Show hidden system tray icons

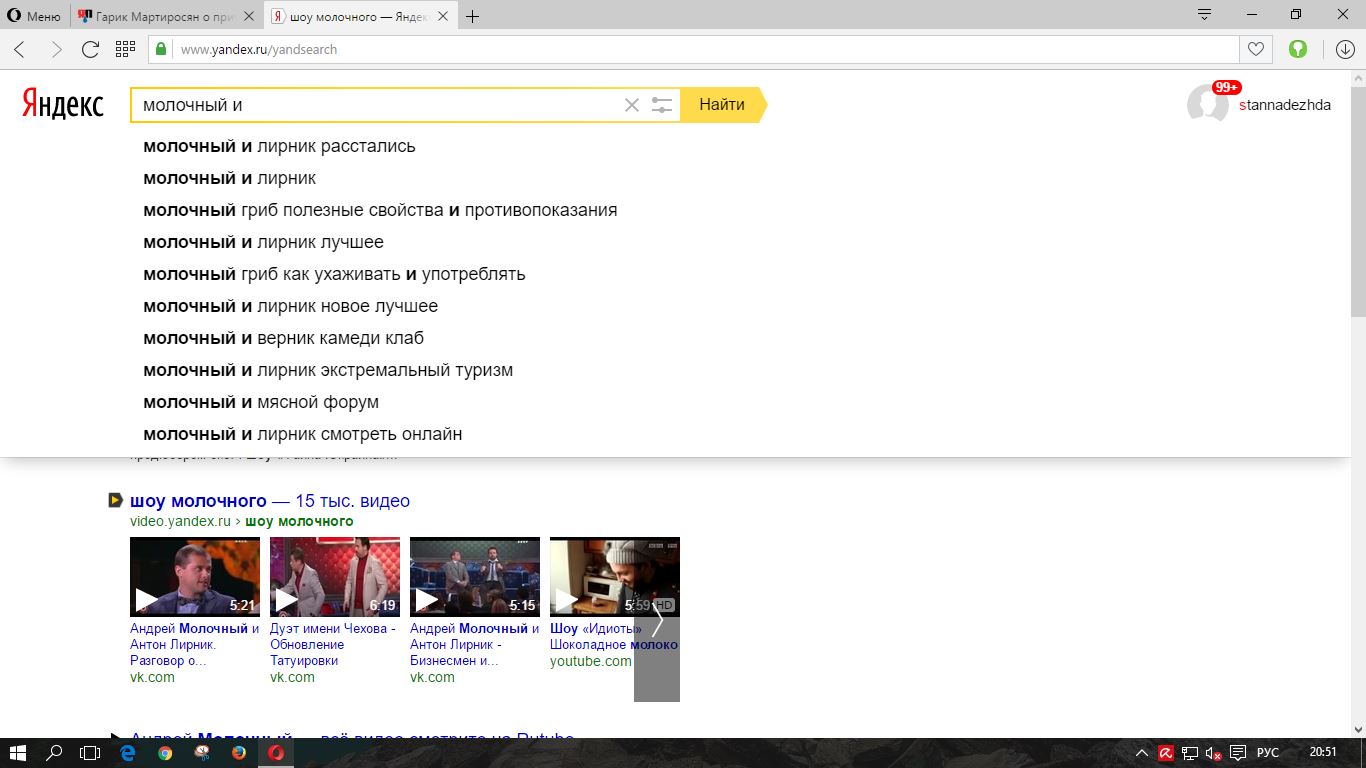click(x=1143, y=753)
